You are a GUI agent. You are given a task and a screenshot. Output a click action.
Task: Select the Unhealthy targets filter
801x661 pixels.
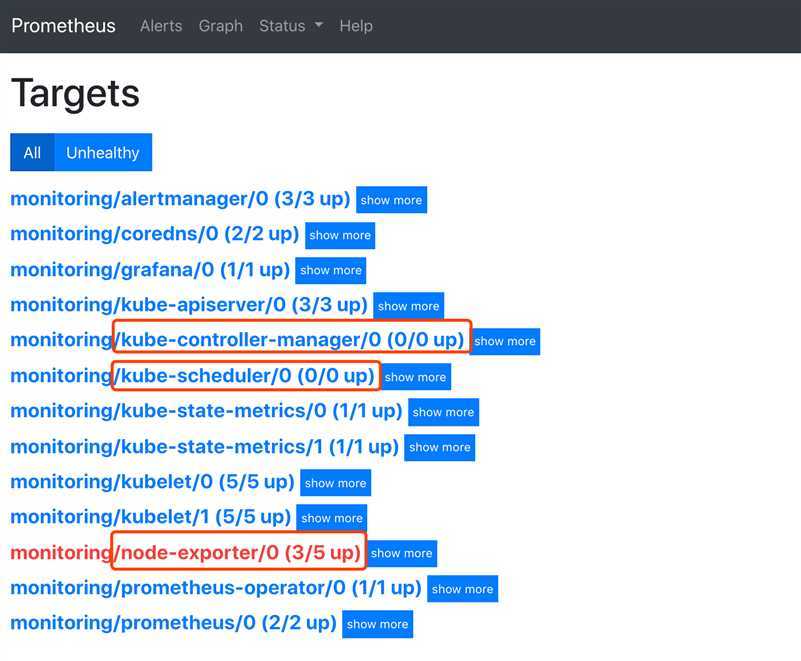tap(103, 152)
